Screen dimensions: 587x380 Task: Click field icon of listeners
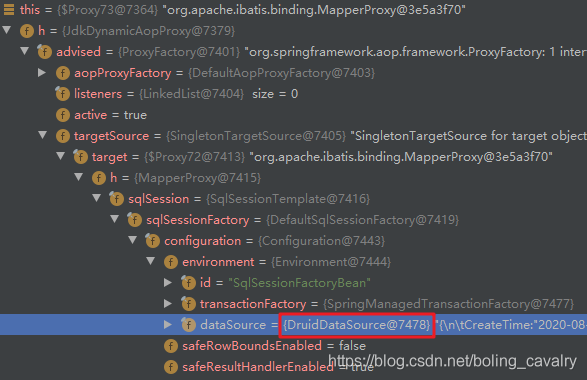click(x=63, y=94)
